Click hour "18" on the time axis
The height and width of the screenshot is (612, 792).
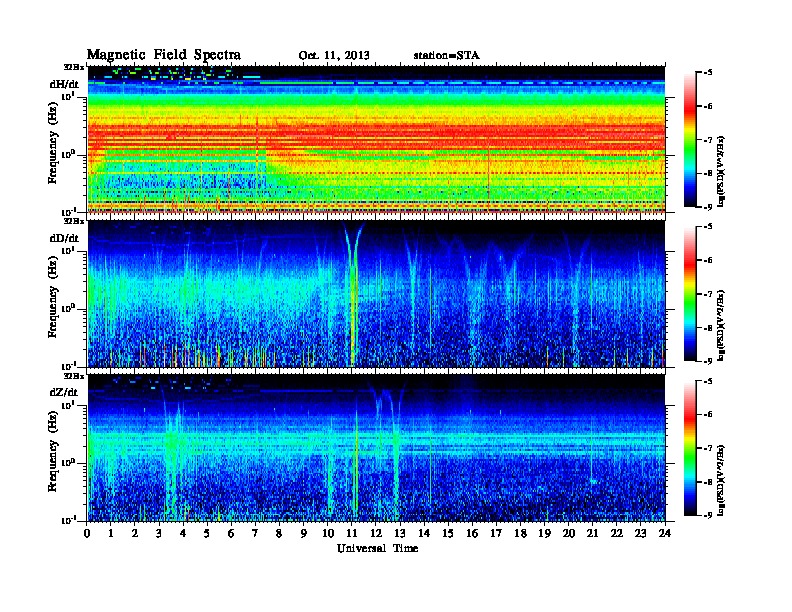click(x=520, y=533)
